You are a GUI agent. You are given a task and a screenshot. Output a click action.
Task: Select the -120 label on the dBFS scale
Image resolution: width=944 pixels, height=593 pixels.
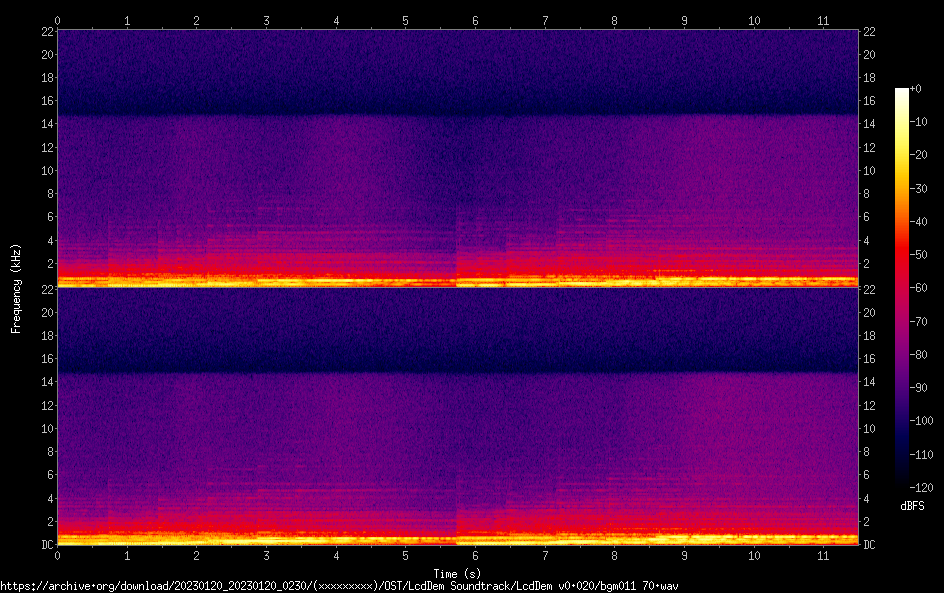click(x=920, y=487)
